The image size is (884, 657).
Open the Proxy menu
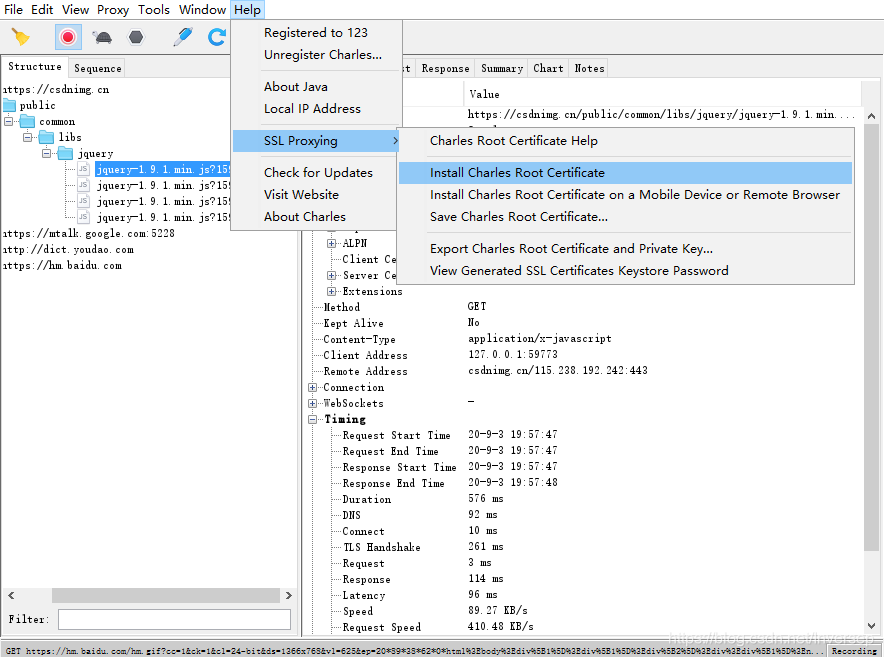[113, 10]
